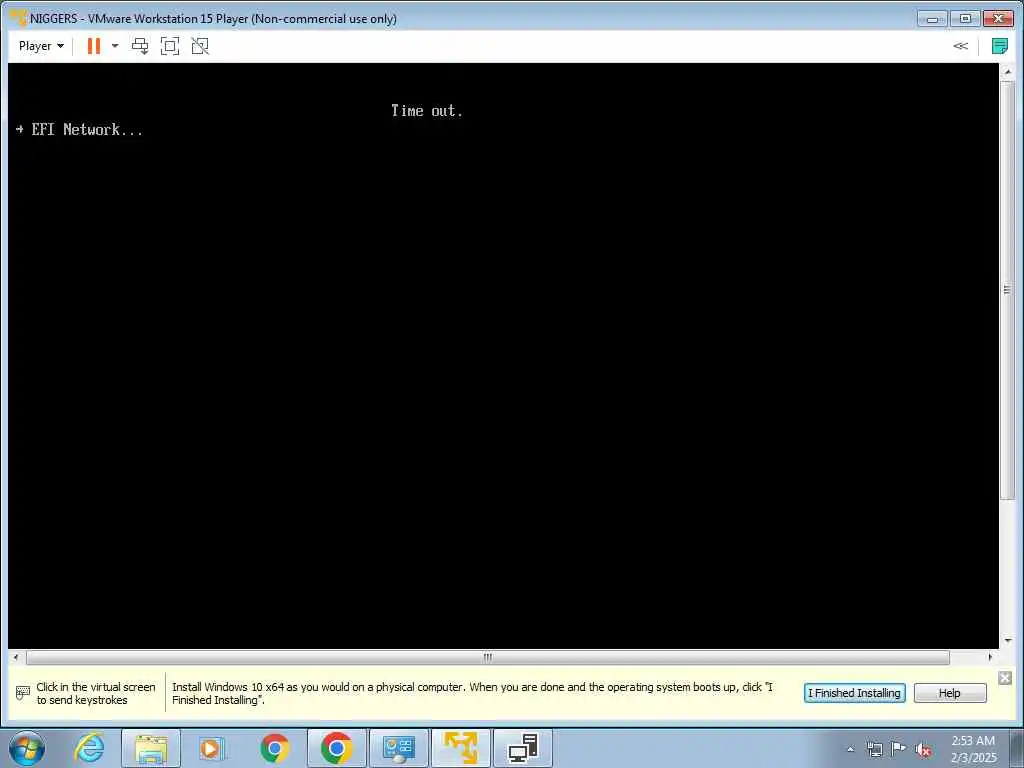Image resolution: width=1024 pixels, height=768 pixels.
Task: Click inside the virtual machine black screen
Action: click(x=503, y=356)
